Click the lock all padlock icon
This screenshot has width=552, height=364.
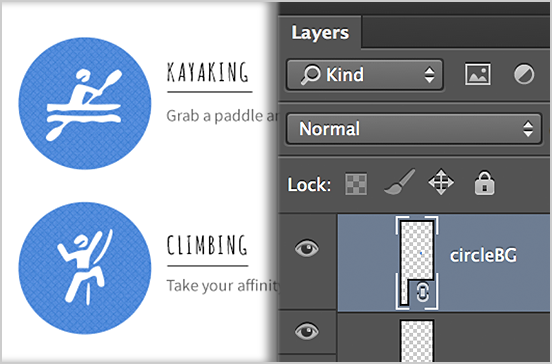click(484, 183)
